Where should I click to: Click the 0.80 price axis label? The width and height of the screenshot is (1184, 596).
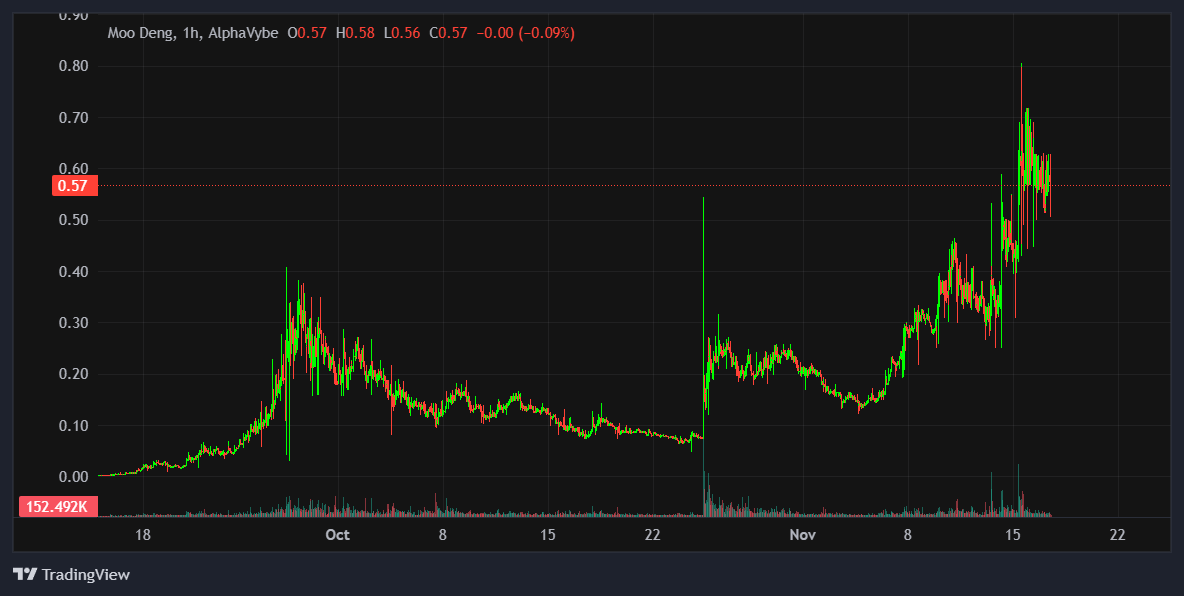tap(74, 66)
